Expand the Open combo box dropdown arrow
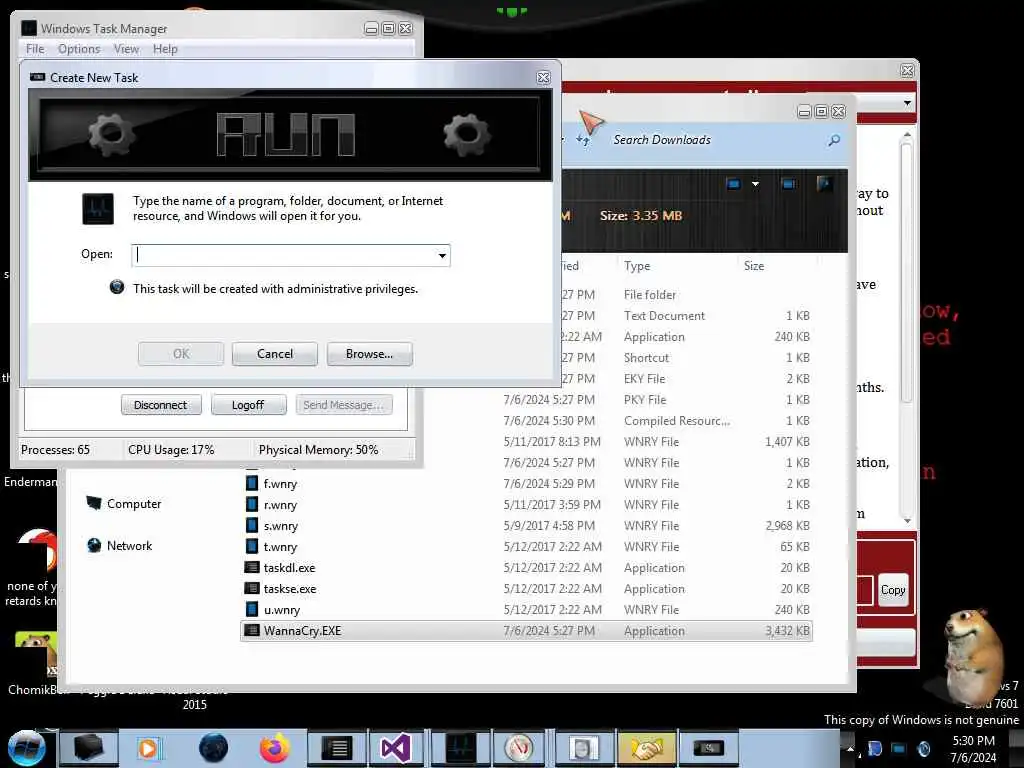The width and height of the screenshot is (1024, 768). 442,255
